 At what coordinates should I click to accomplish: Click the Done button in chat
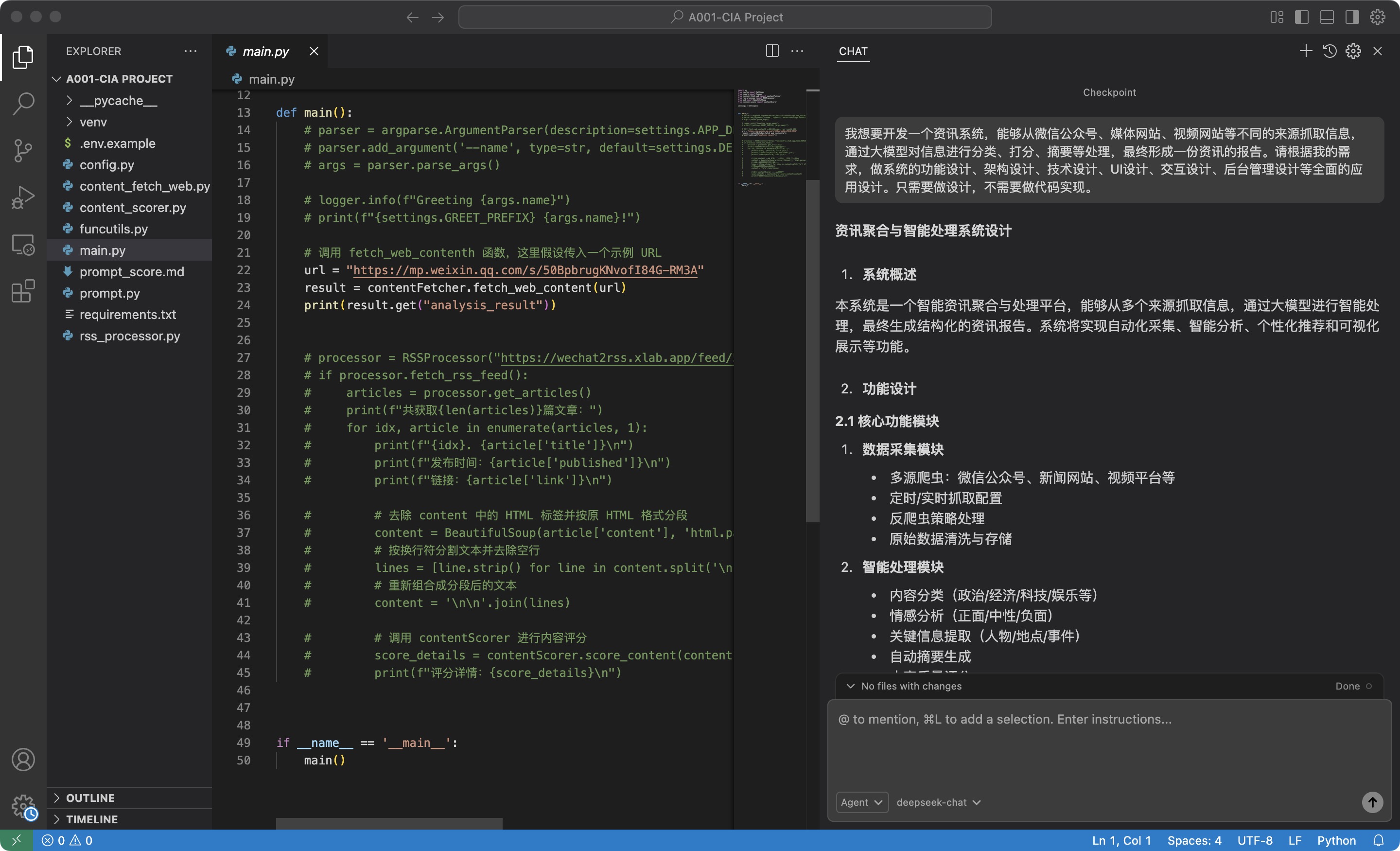coord(1353,686)
